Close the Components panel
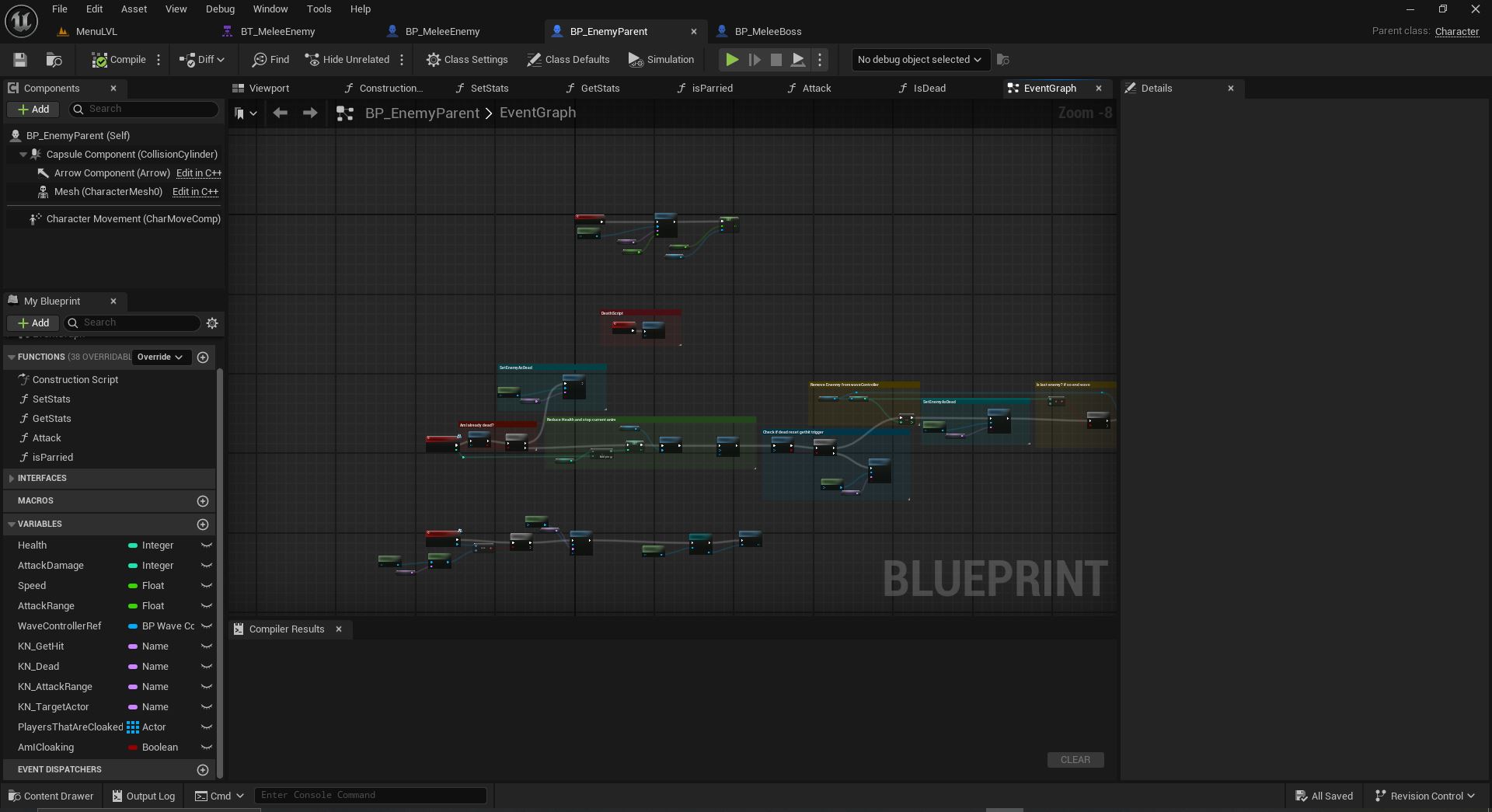 [x=113, y=89]
